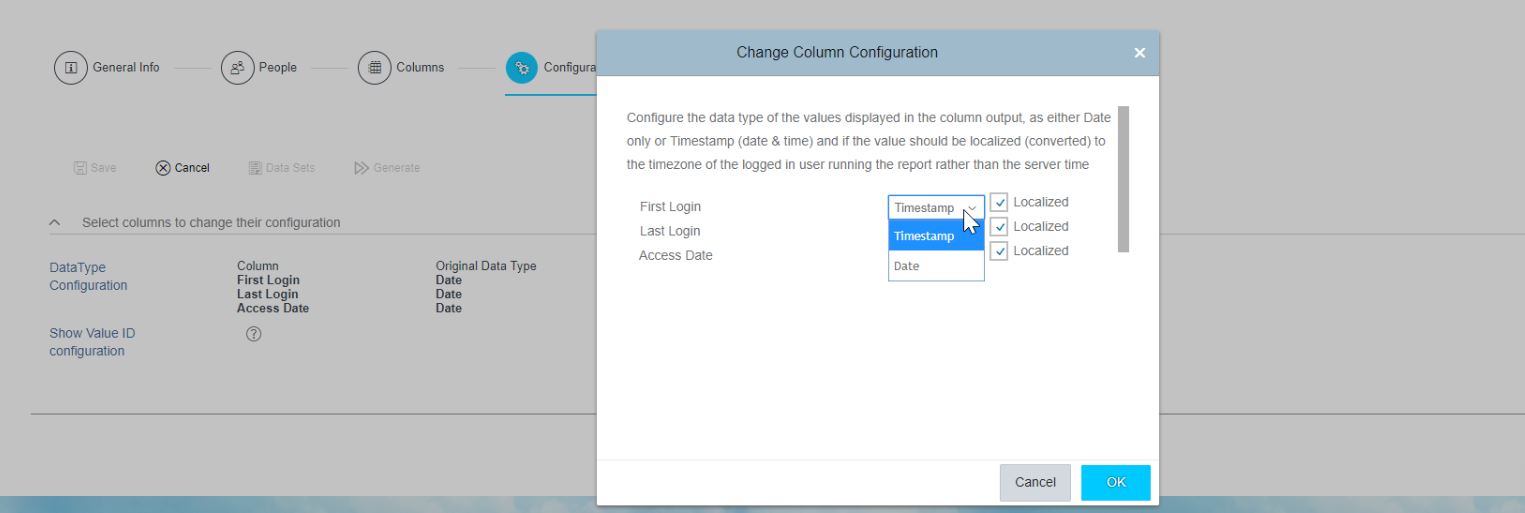Click Last Login in the Column list
Viewport: 1525px width, 513px height.
[x=267, y=294]
